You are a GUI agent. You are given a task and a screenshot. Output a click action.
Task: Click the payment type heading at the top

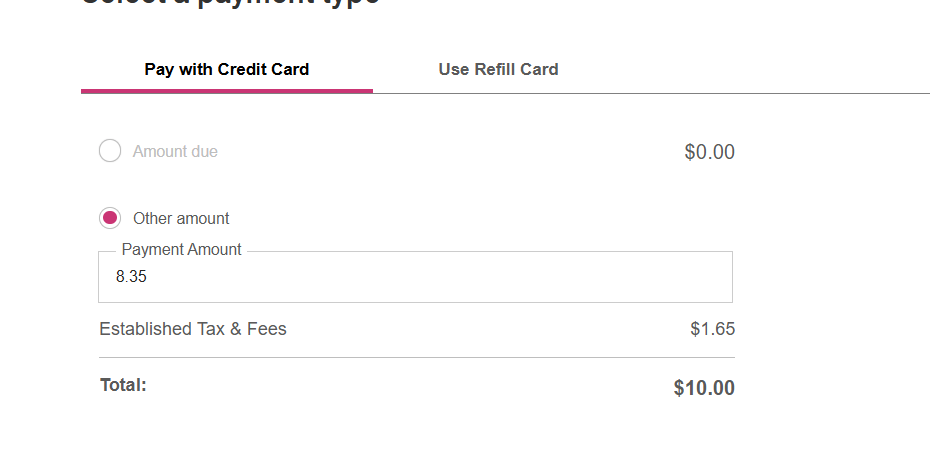point(230,3)
